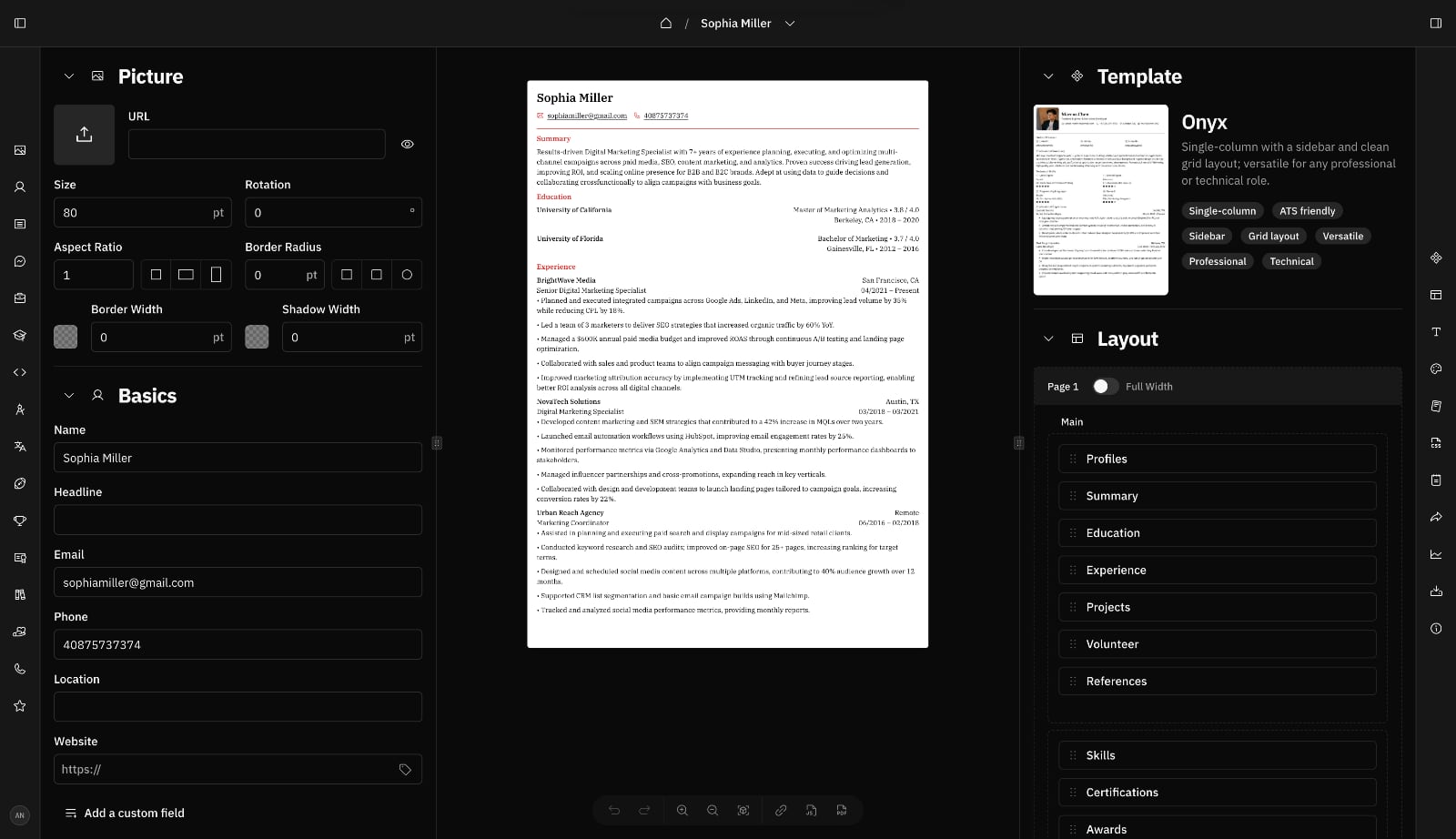Click the Onyx template thumbnail

tap(1101, 200)
